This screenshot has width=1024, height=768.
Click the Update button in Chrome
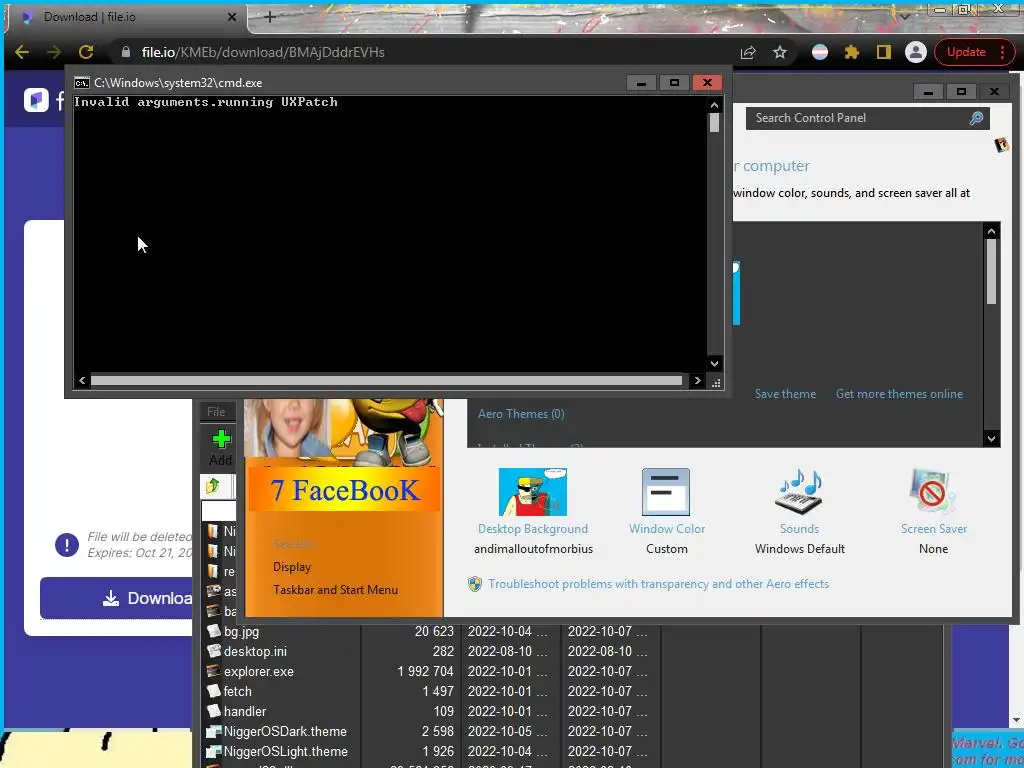pos(966,52)
